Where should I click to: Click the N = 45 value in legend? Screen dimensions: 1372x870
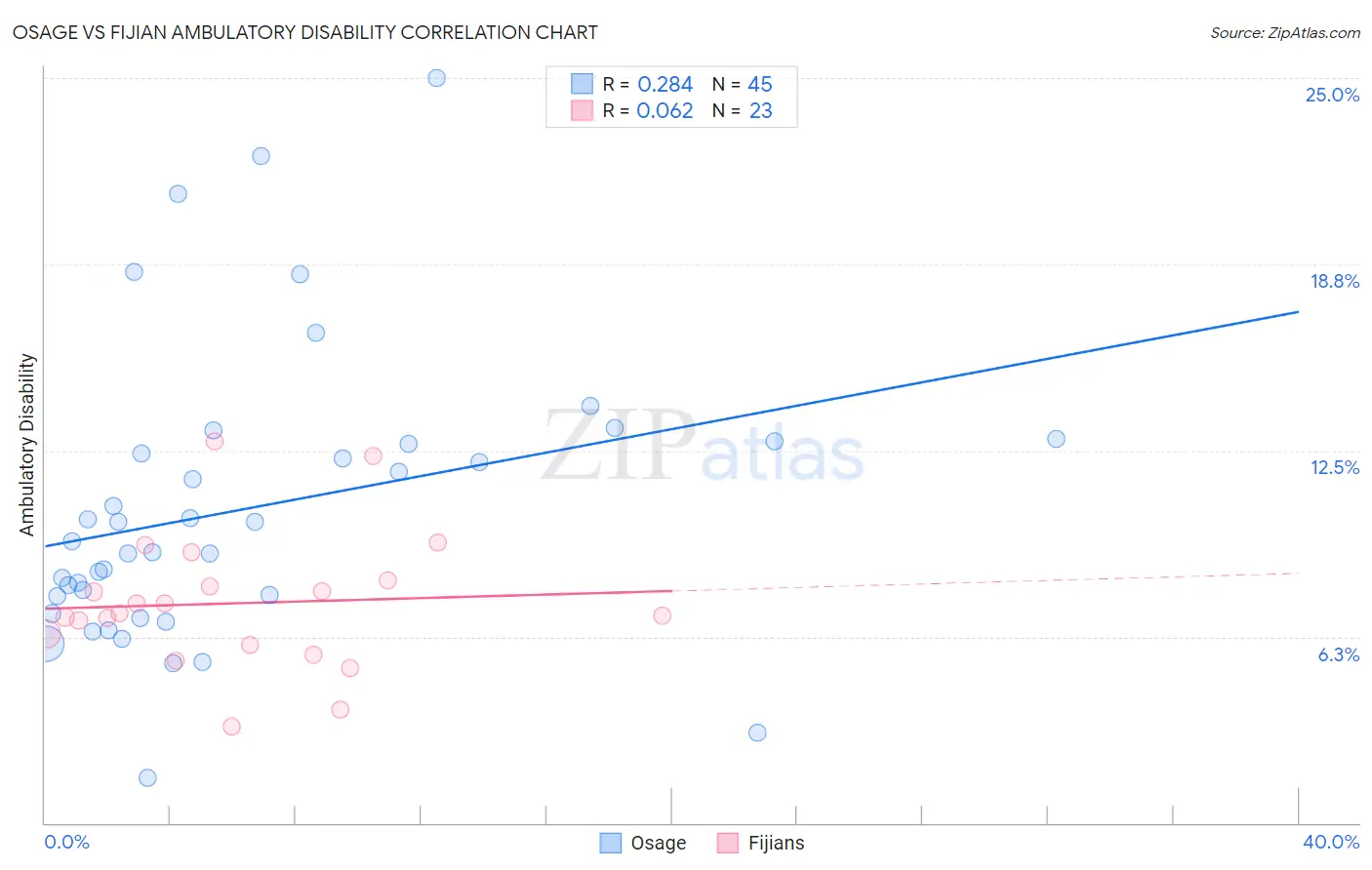point(742,84)
